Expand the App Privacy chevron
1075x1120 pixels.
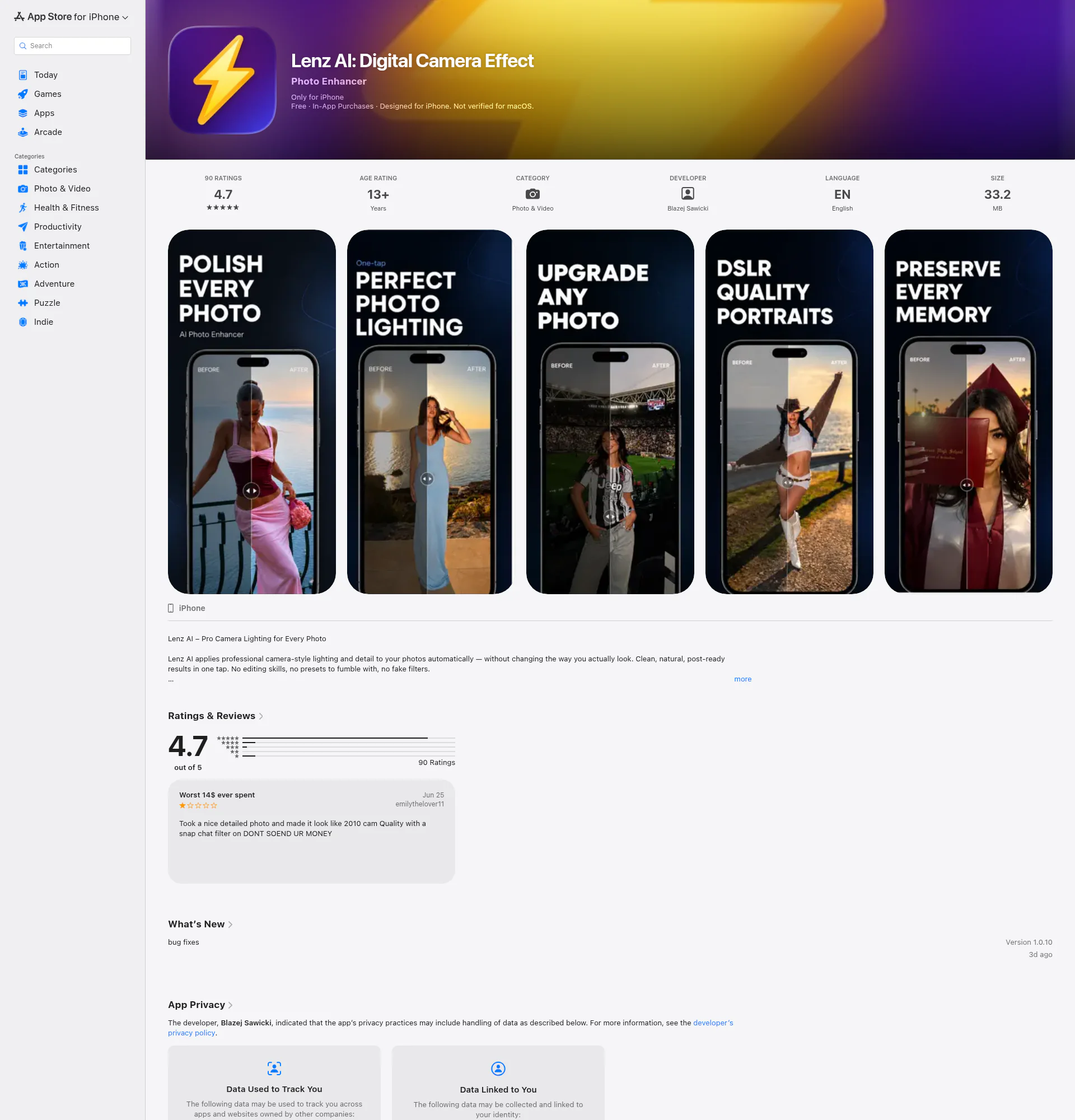click(230, 1005)
